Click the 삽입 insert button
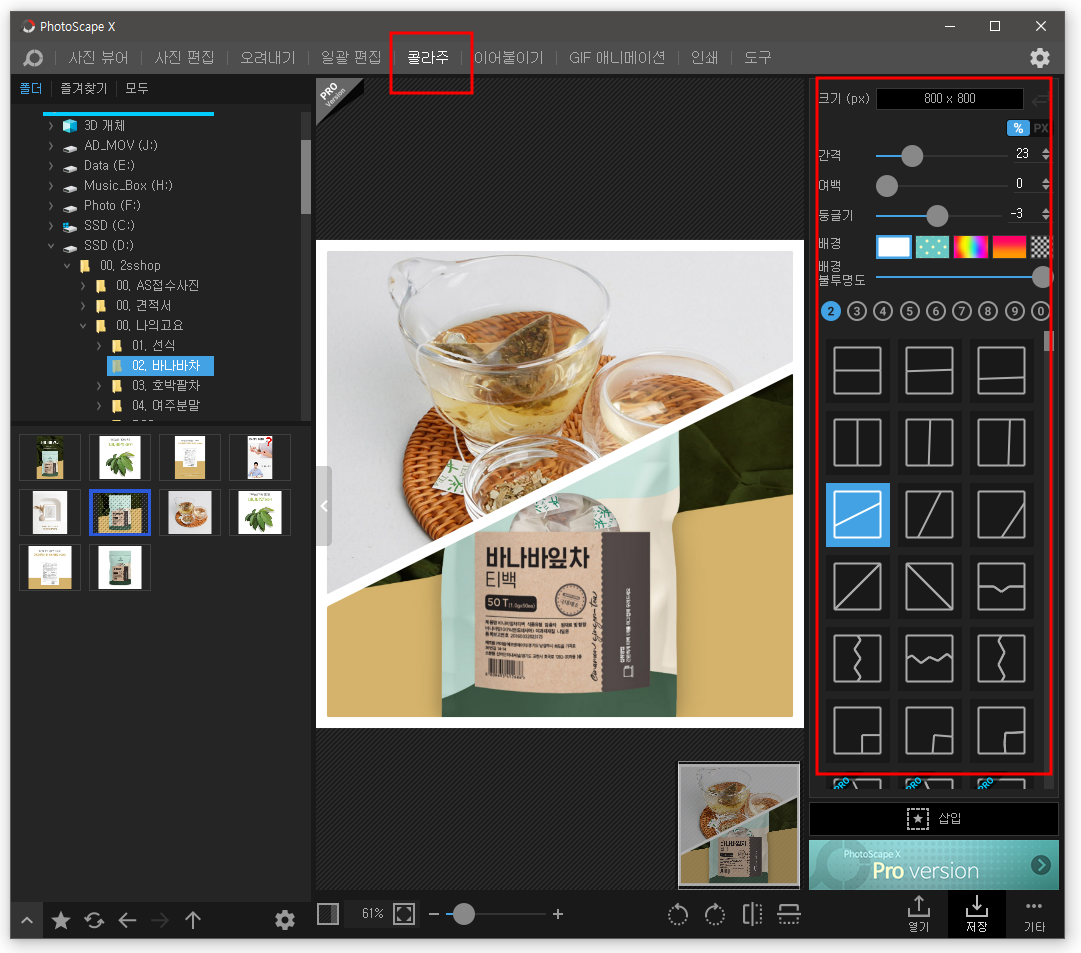 click(x=933, y=819)
